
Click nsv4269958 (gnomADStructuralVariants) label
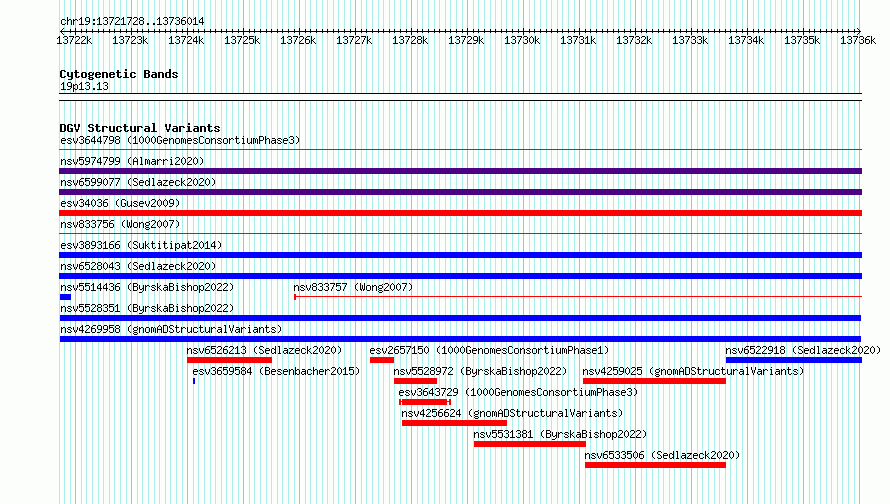171,329
